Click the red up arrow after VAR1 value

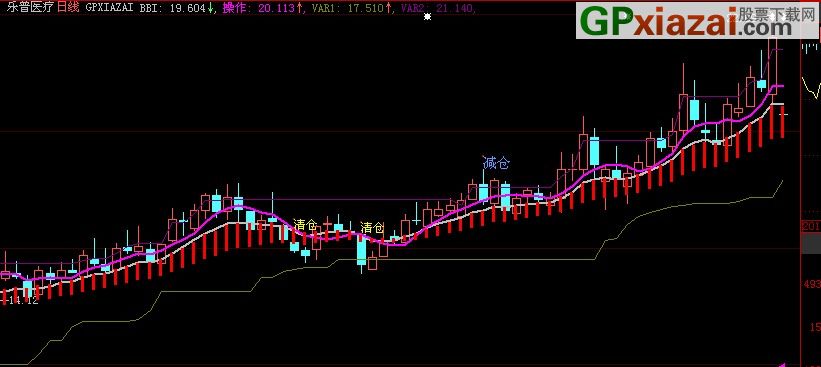click(x=389, y=8)
